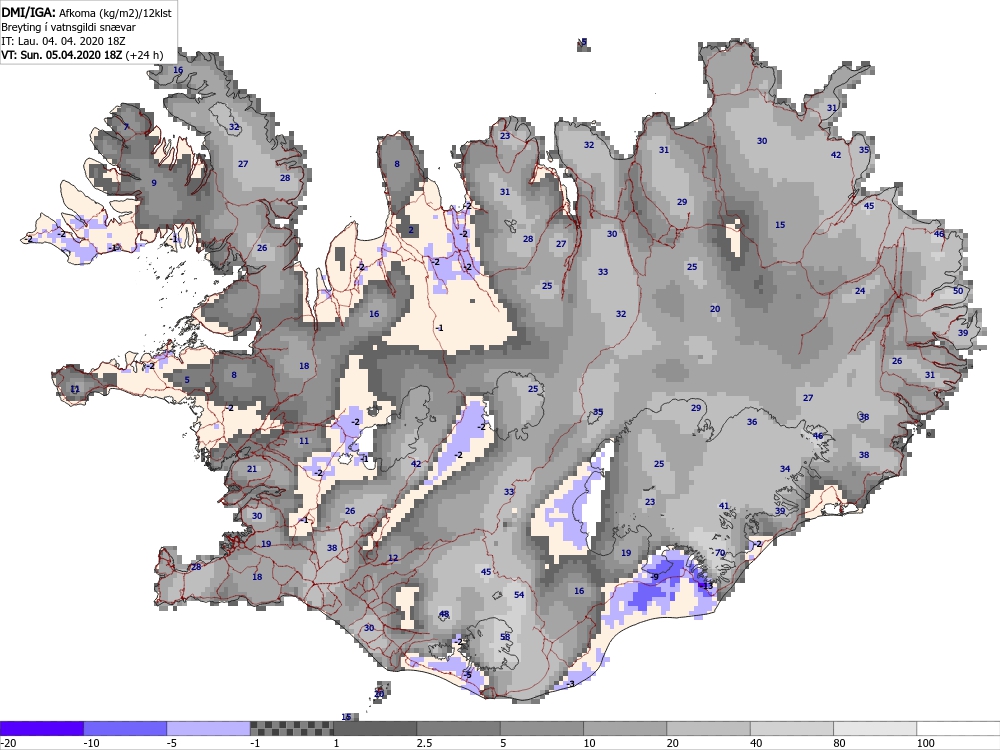Viewport: 1000px width, 750px height.
Task: Click the value 21 on the map
Action: (252, 469)
